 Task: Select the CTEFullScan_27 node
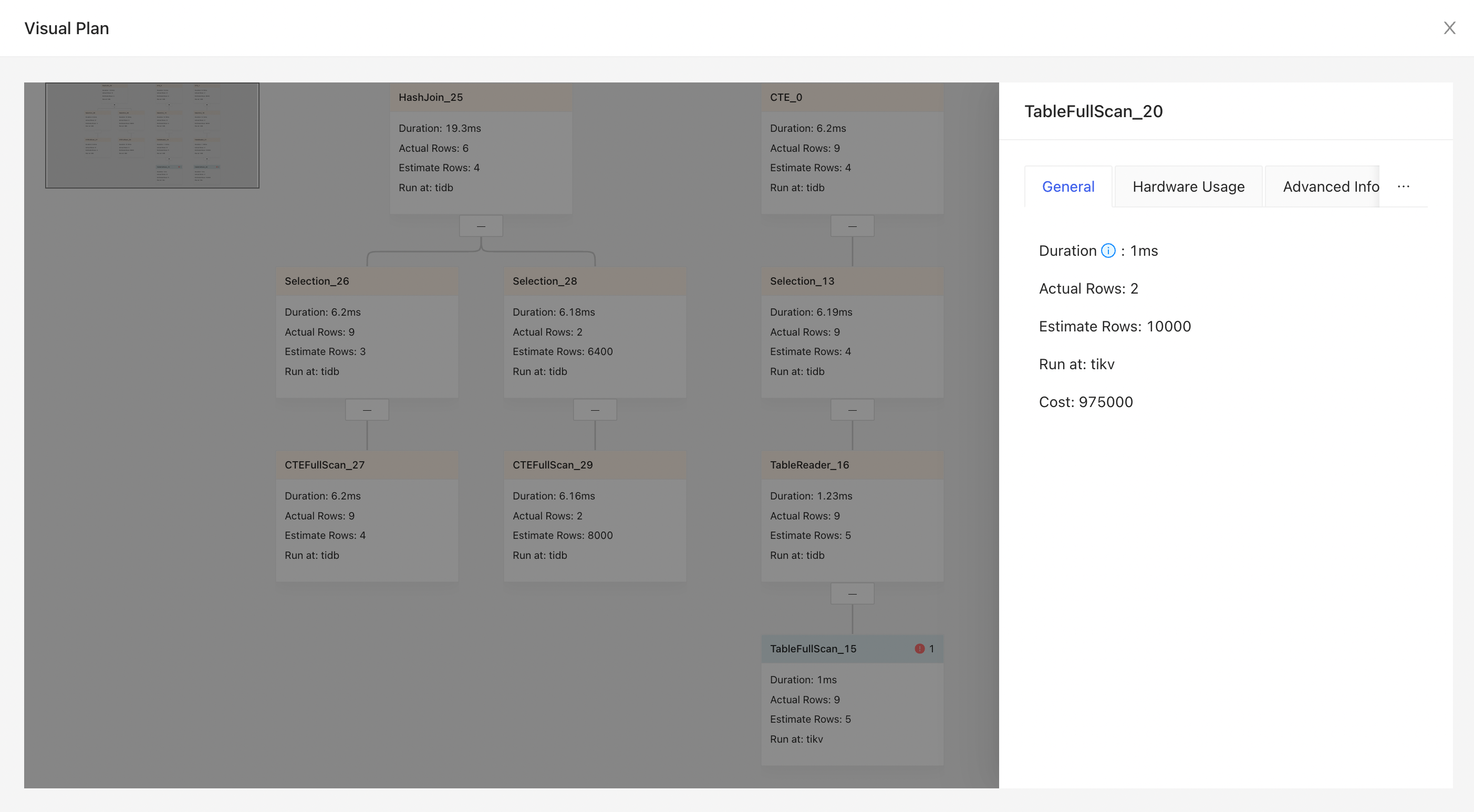367,516
